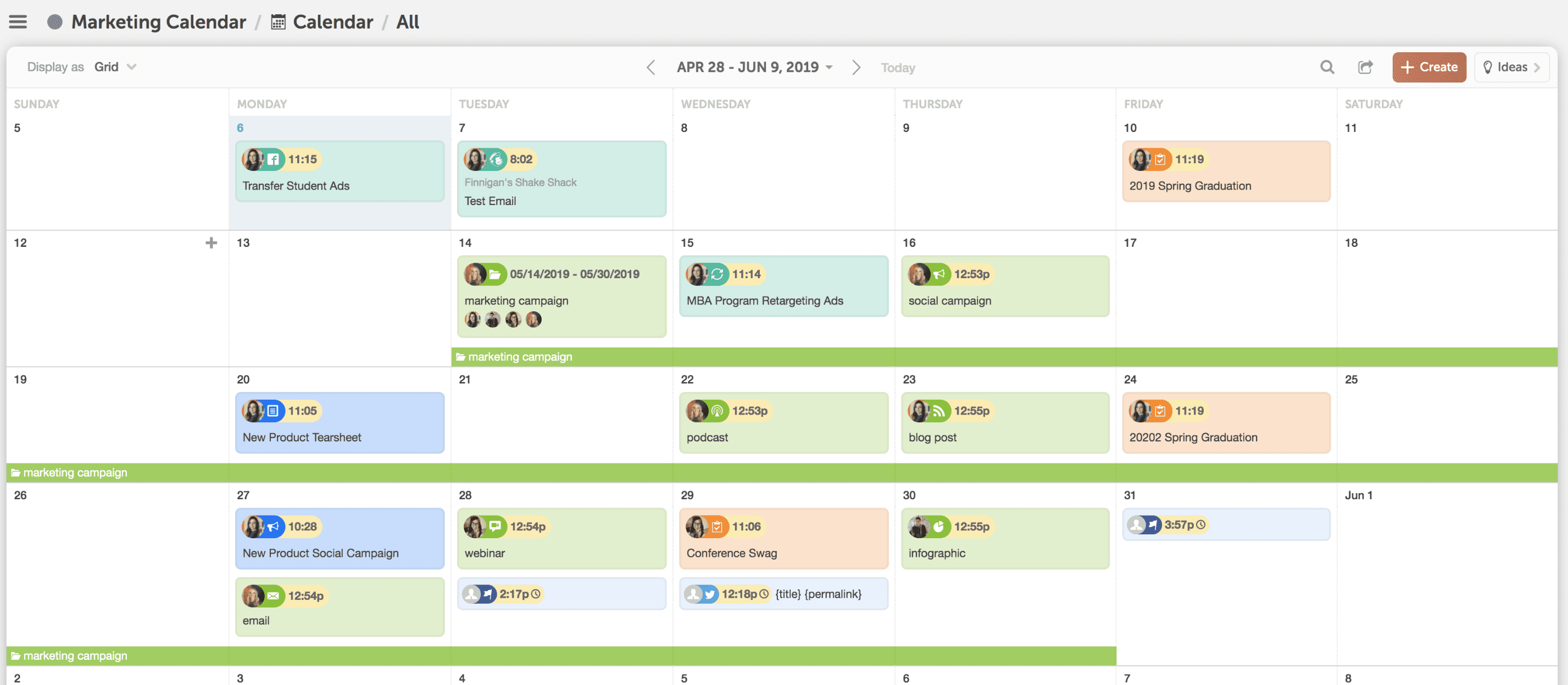
Task: Select the Marketing Calendar menu item
Action: pyautogui.click(x=161, y=20)
